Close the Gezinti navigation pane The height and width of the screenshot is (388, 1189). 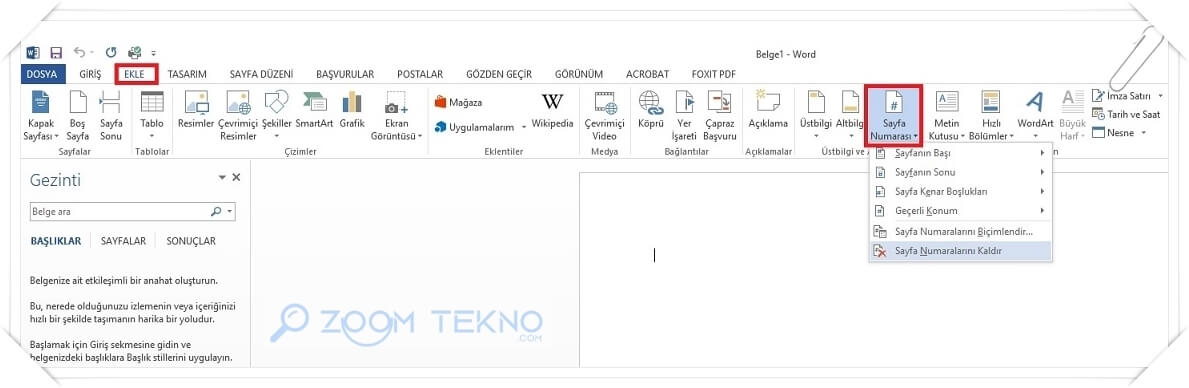(x=237, y=177)
